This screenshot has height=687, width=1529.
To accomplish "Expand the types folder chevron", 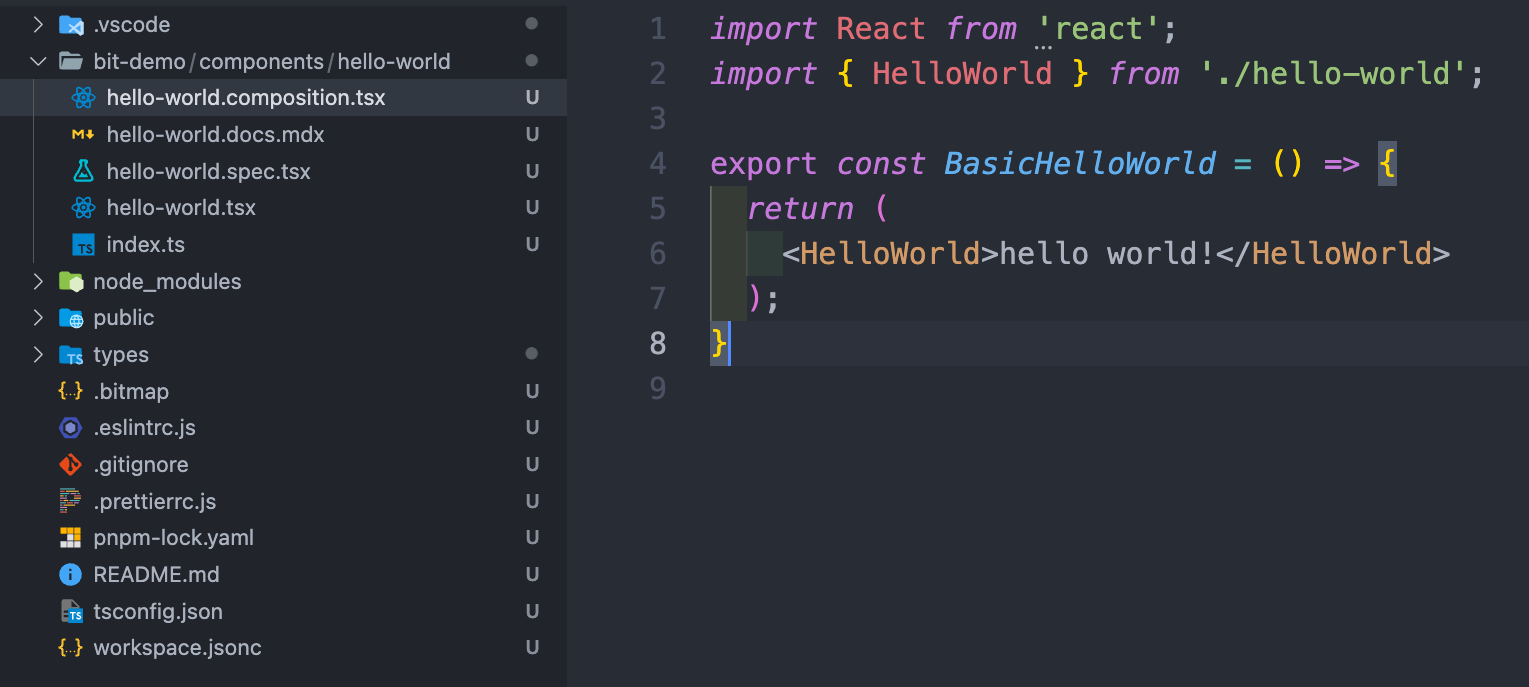I will click(38, 355).
